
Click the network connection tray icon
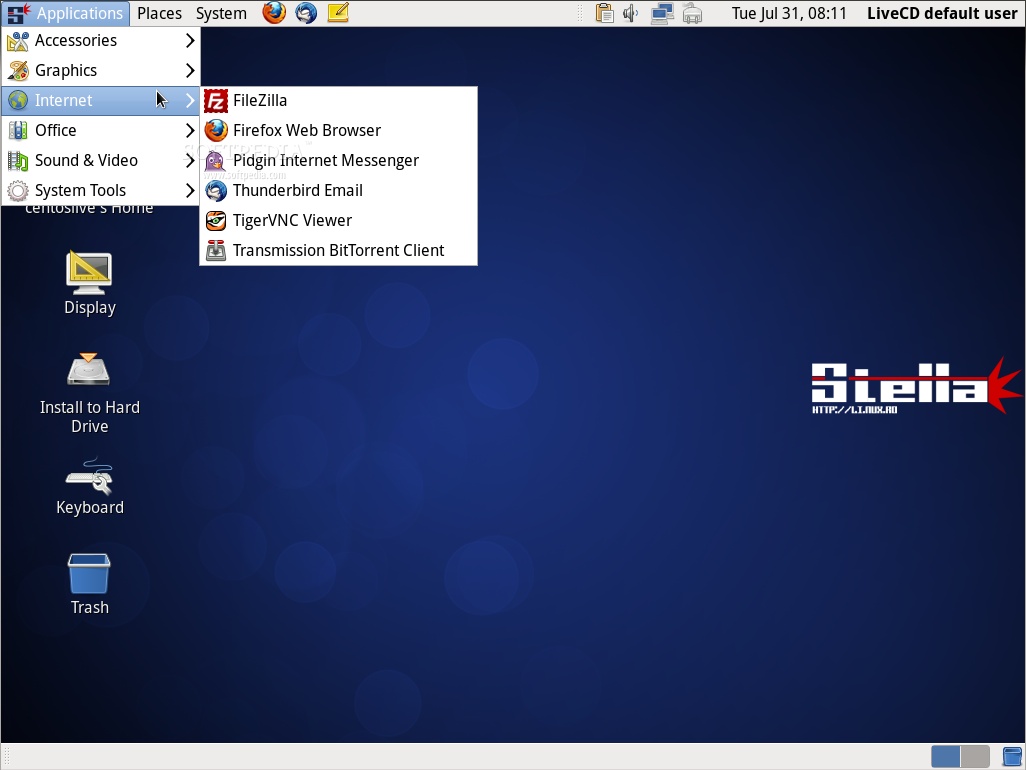tap(662, 13)
